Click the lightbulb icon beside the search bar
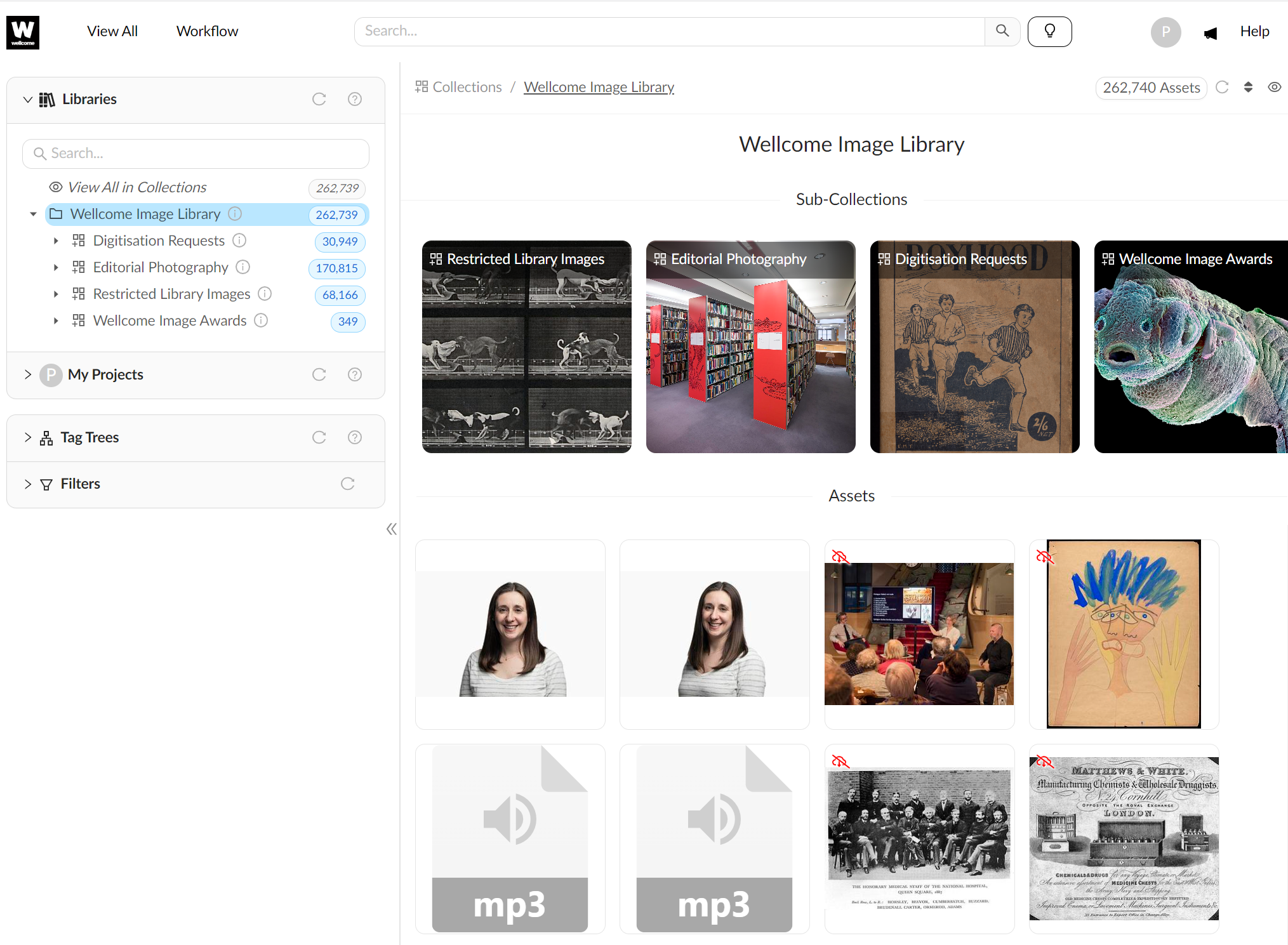The image size is (1288, 945). coord(1049,31)
